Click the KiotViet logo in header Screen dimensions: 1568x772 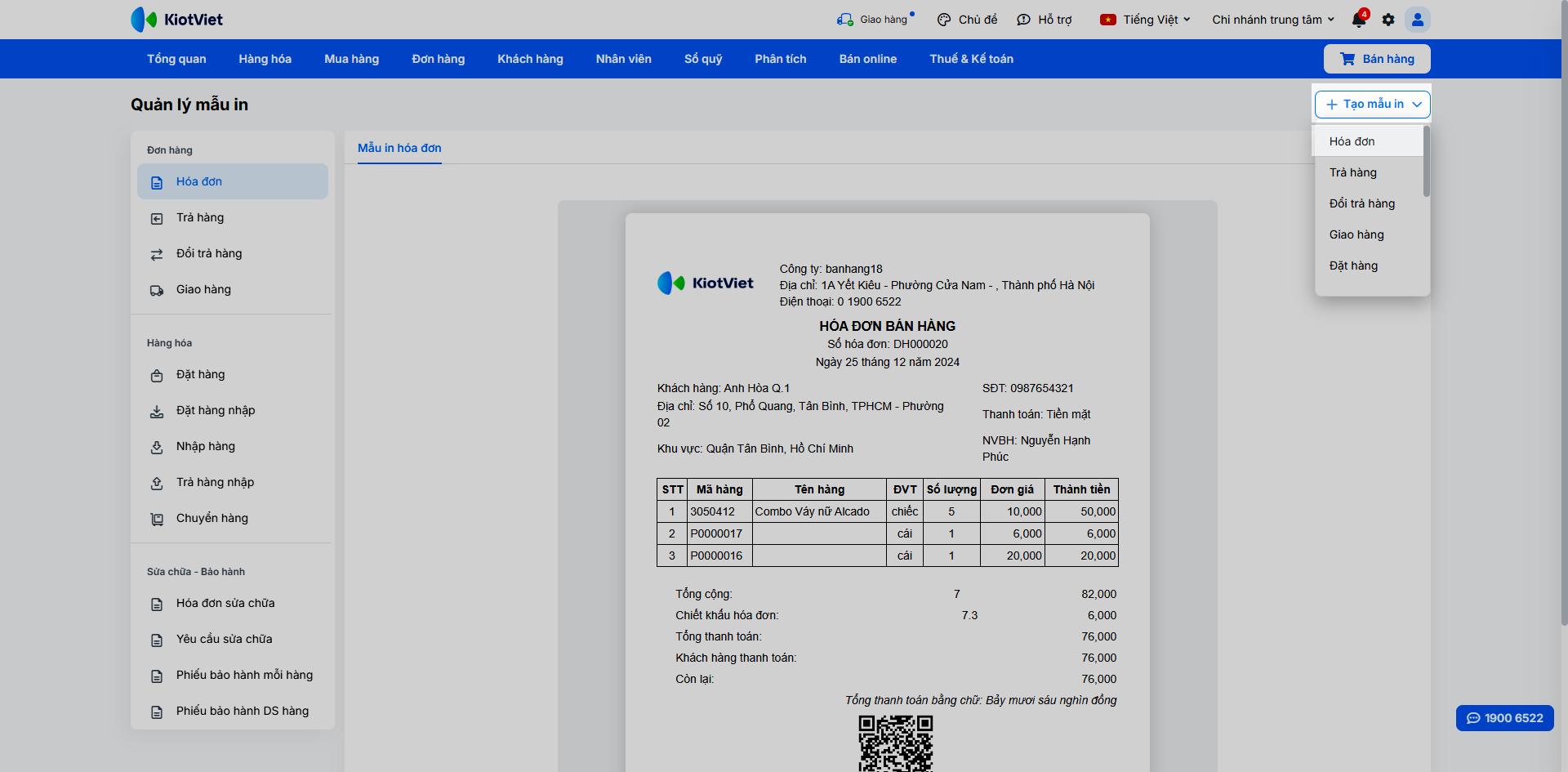[177, 20]
